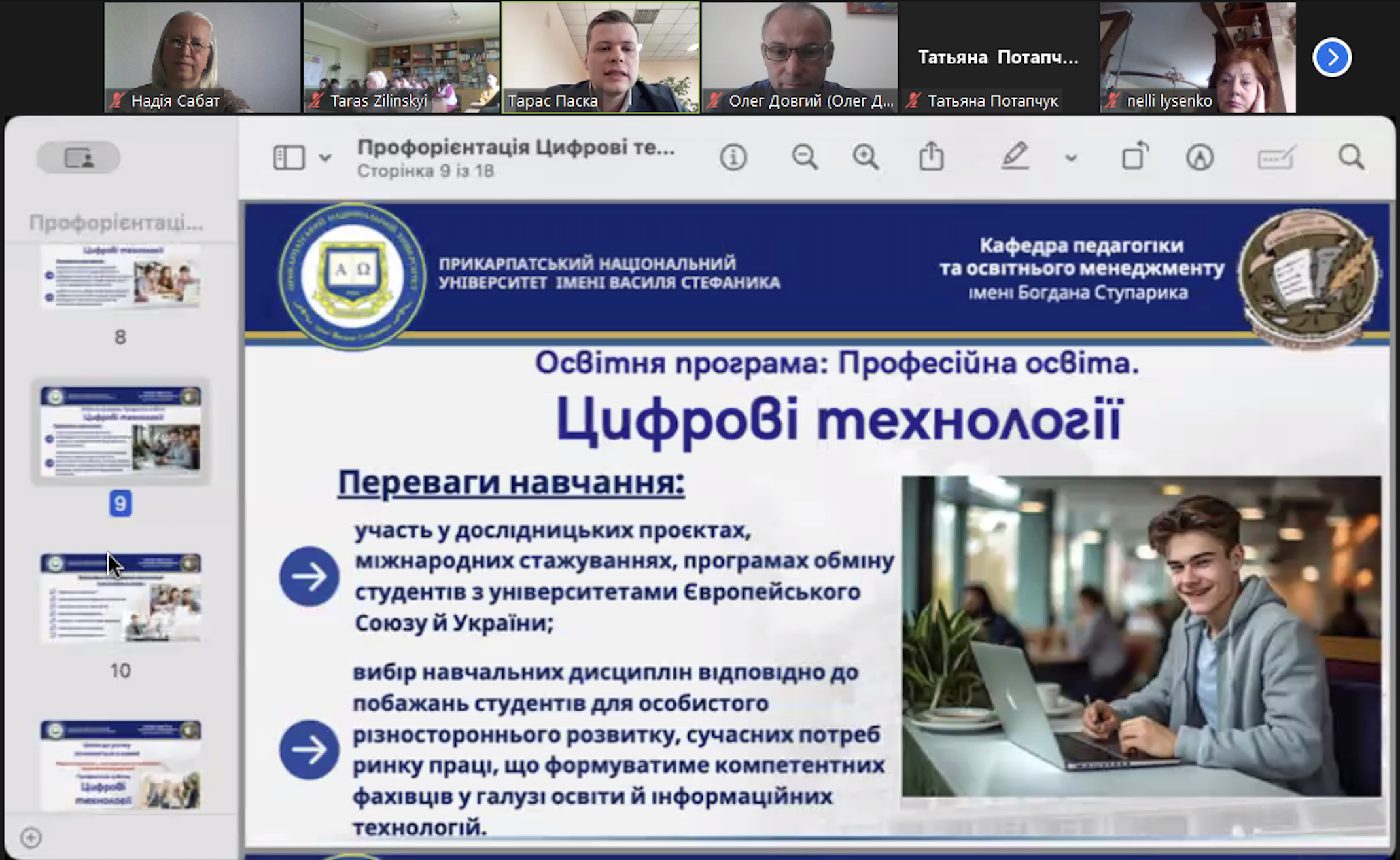Select page 8 thumbnail in sidebar
Image resolution: width=1400 pixels, height=860 pixels.
click(x=120, y=276)
